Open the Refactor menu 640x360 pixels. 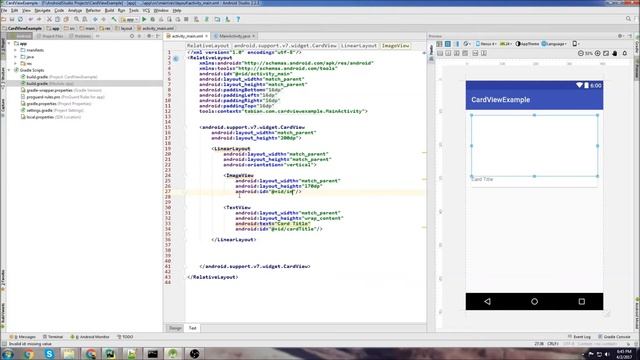tap(93, 10)
